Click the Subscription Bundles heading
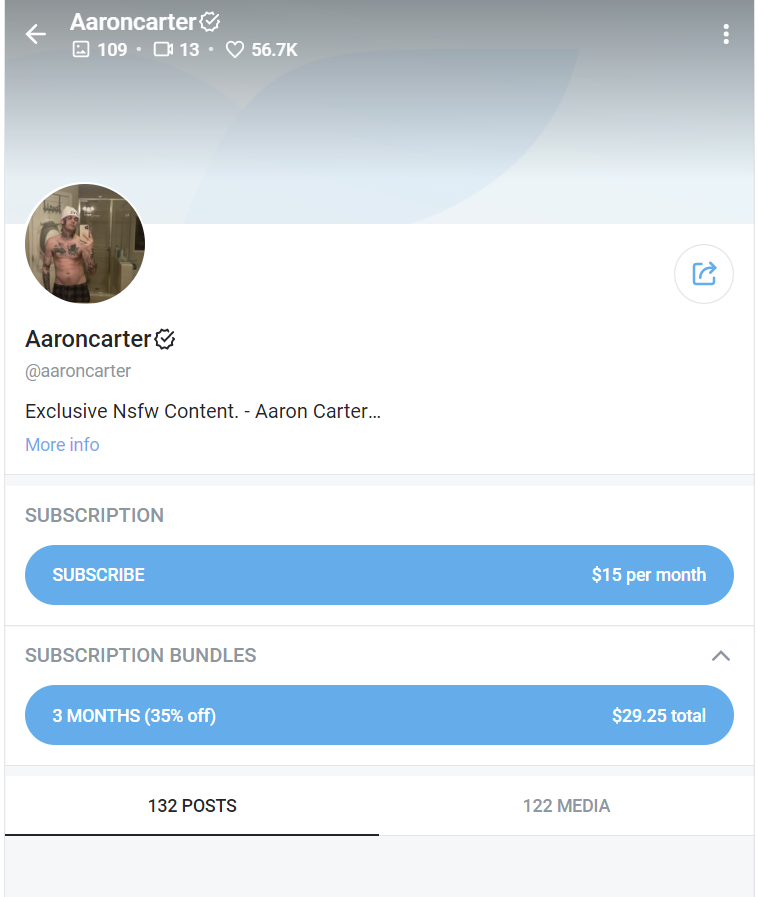Screen dimensions: 758x897 click(x=141, y=656)
